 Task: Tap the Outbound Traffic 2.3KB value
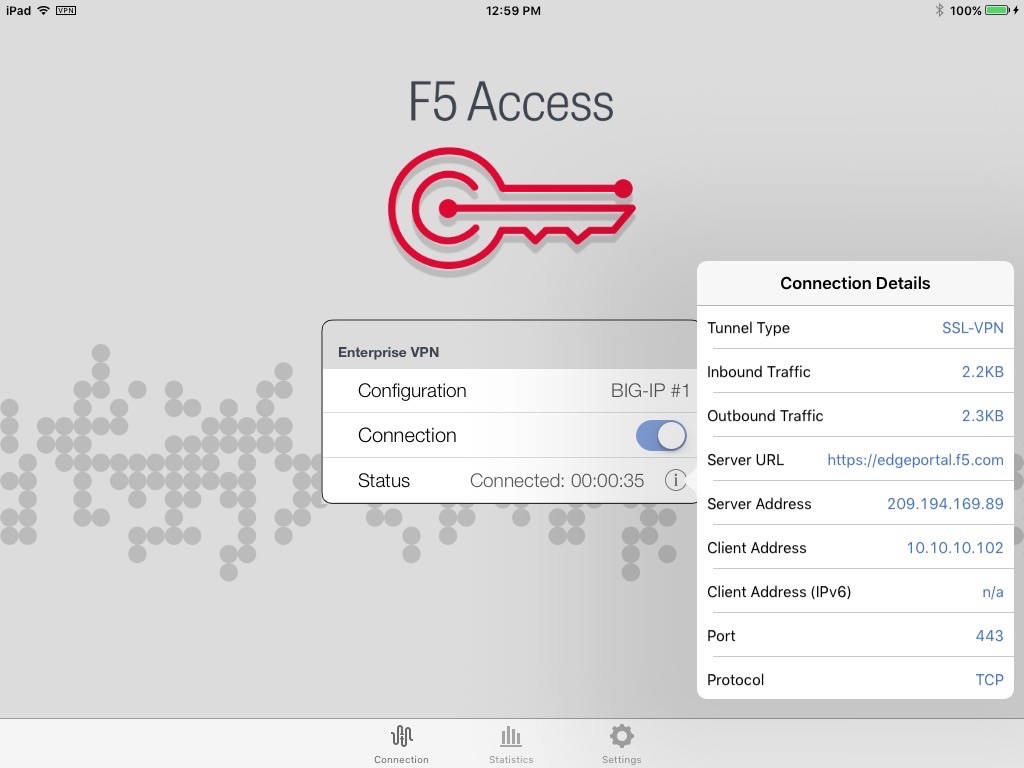982,415
